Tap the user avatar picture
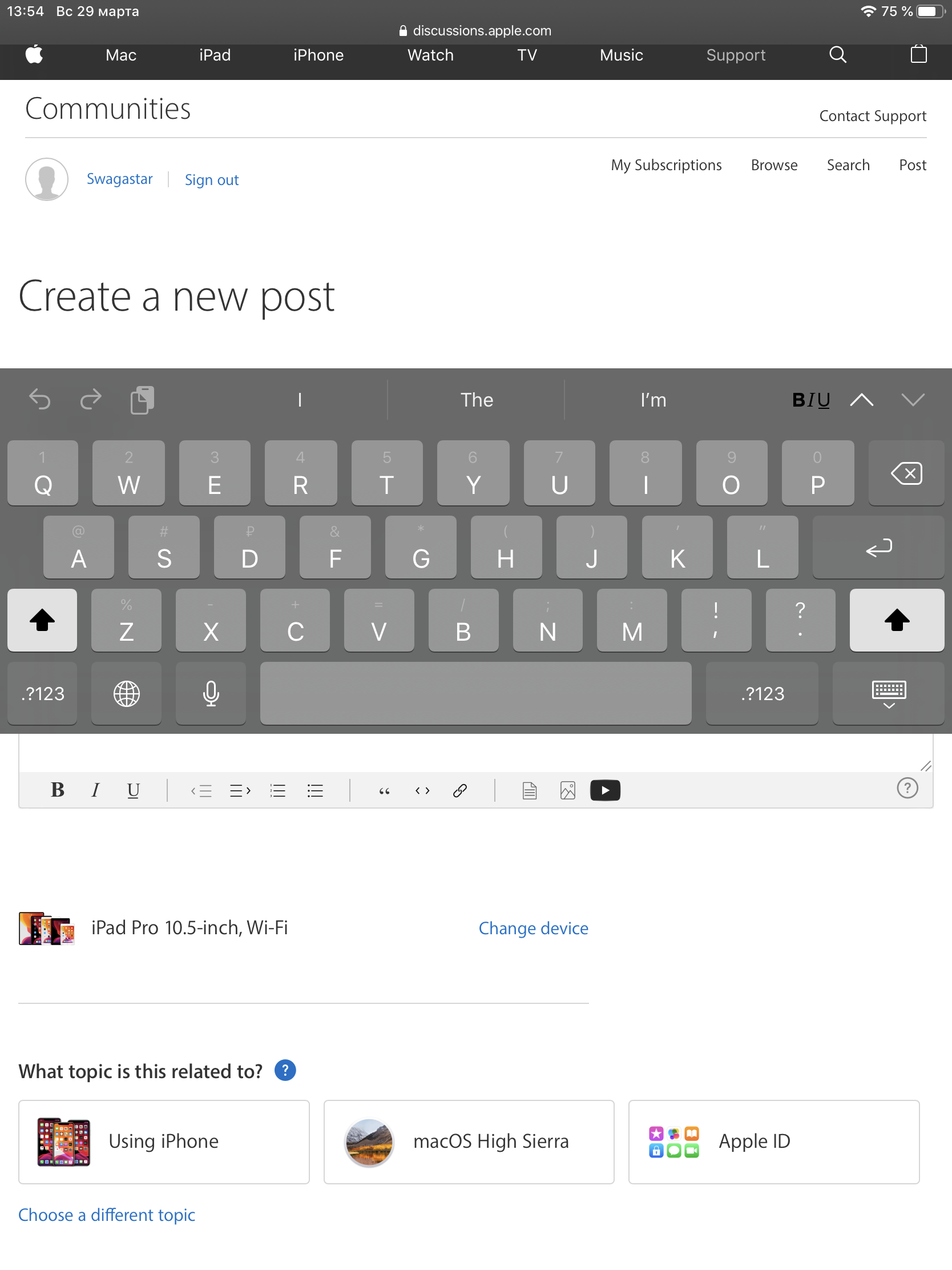Image resolution: width=952 pixels, height=1270 pixels. tap(46, 179)
